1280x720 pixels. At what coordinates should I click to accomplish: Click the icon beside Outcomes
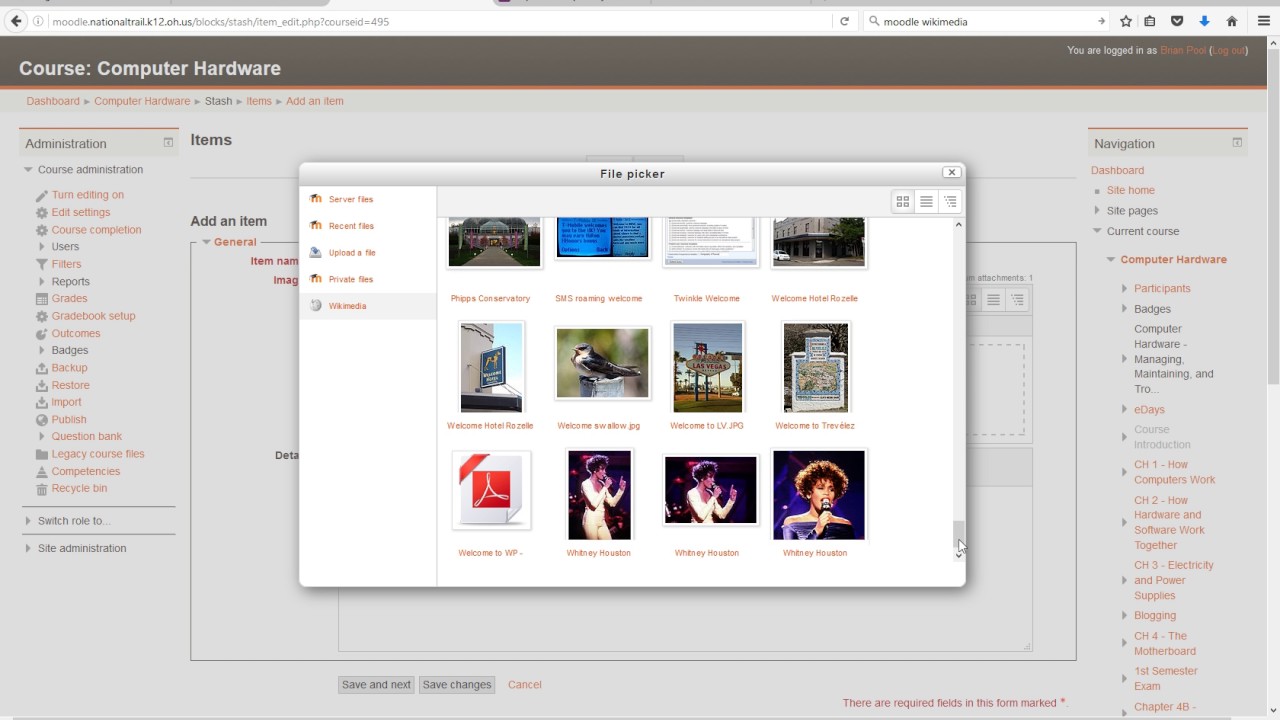41,333
